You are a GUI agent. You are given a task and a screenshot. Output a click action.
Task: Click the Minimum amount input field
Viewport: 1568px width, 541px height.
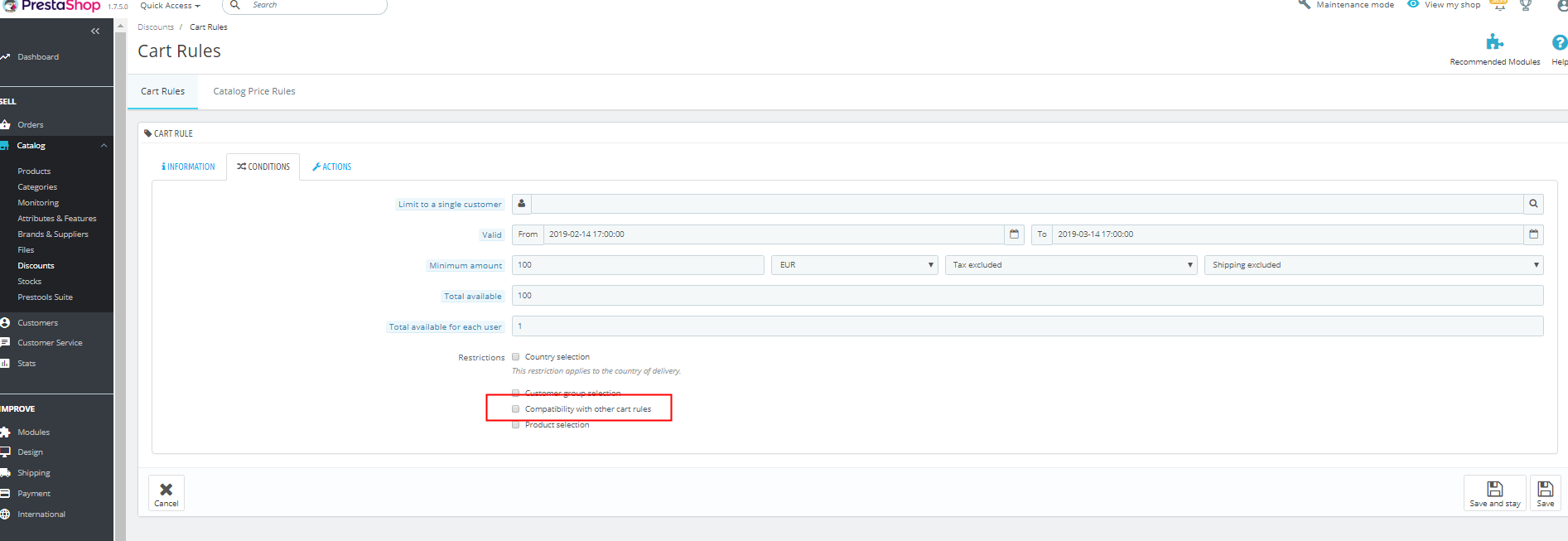(638, 265)
